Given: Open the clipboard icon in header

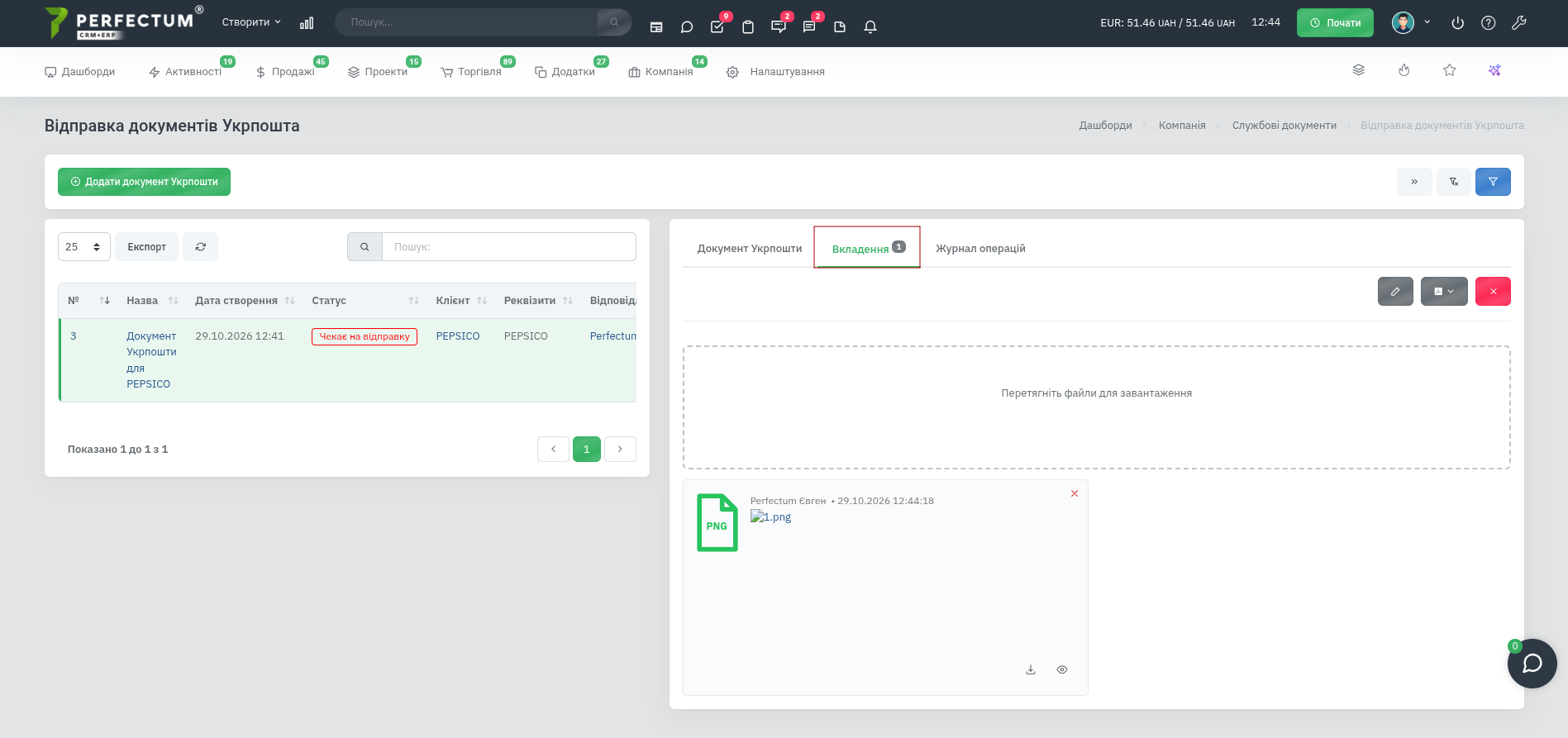Looking at the screenshot, I should [748, 26].
